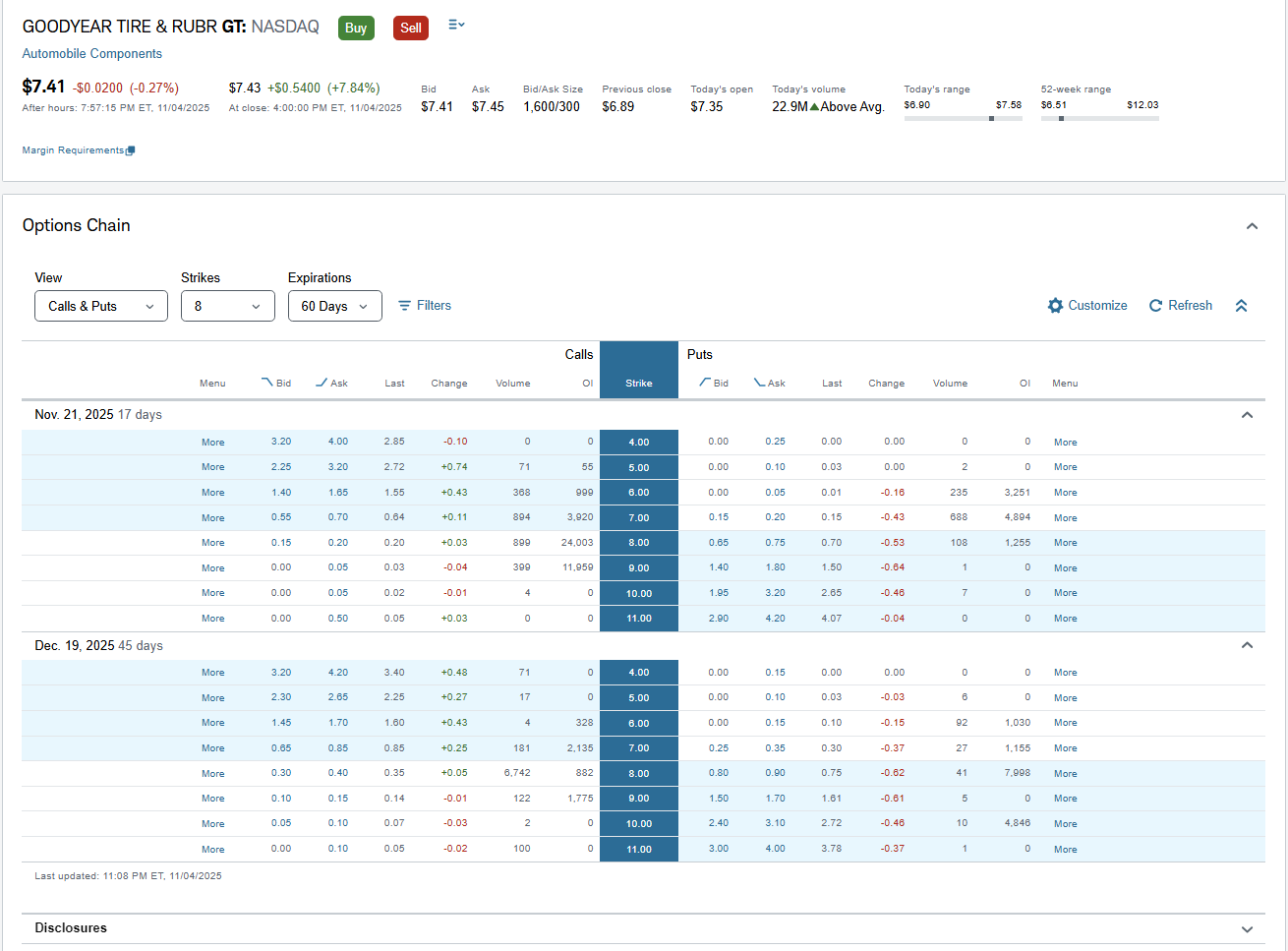Expand the Disclosures section
The image size is (1288, 951).
tap(1247, 929)
